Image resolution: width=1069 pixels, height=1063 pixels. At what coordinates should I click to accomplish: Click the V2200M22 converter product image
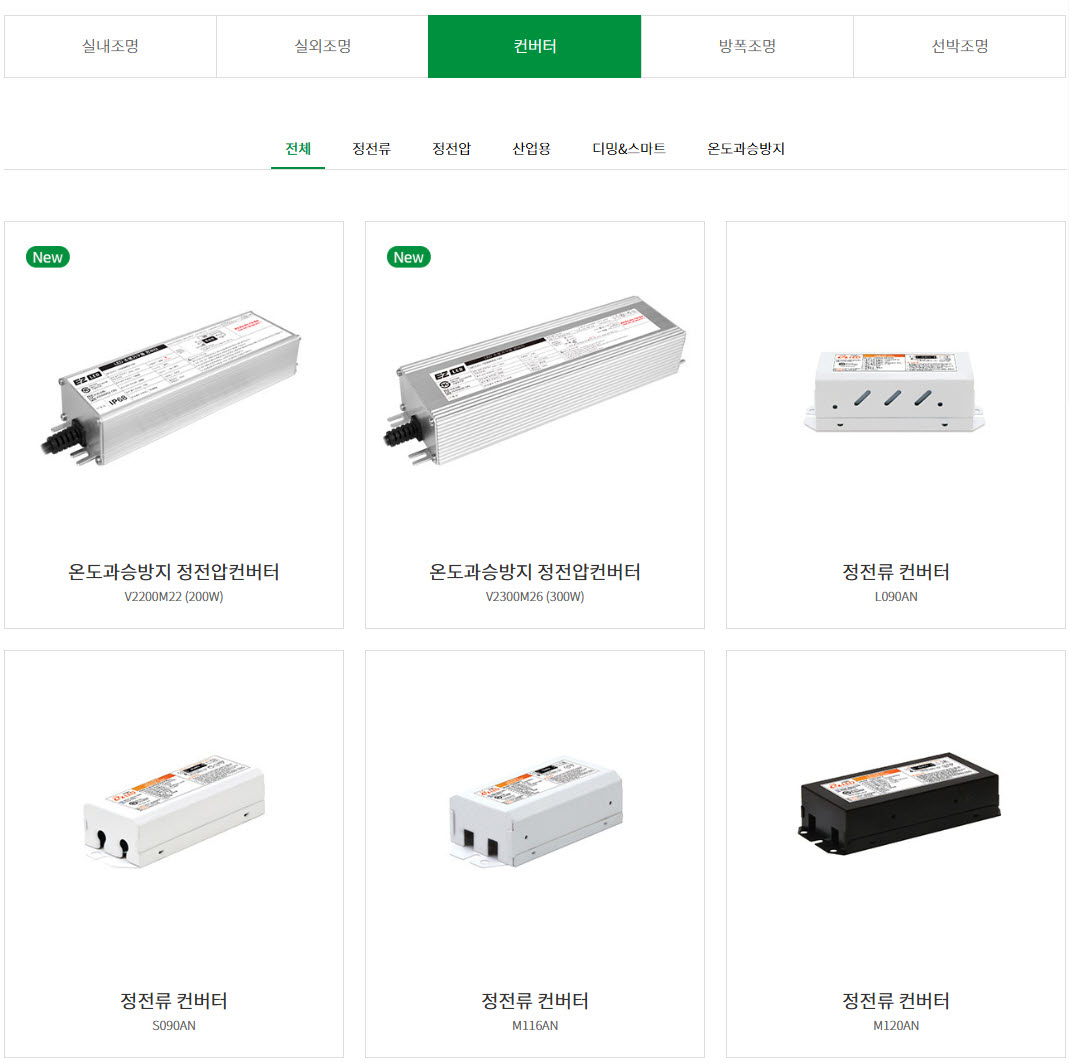(x=170, y=389)
